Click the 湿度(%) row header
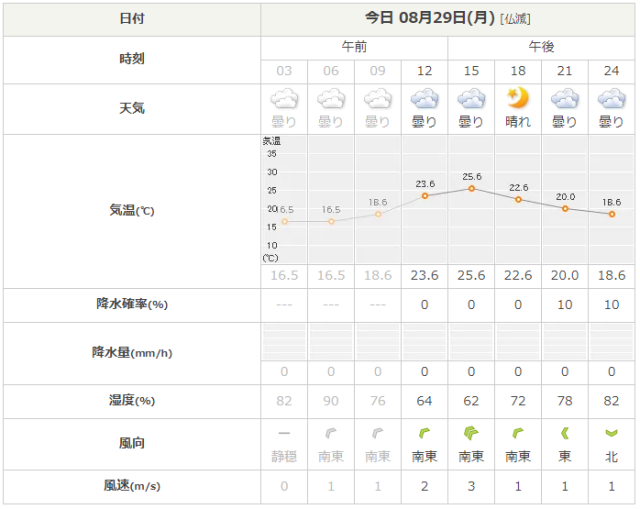Viewport: 640px width, 509px height. coord(132,401)
